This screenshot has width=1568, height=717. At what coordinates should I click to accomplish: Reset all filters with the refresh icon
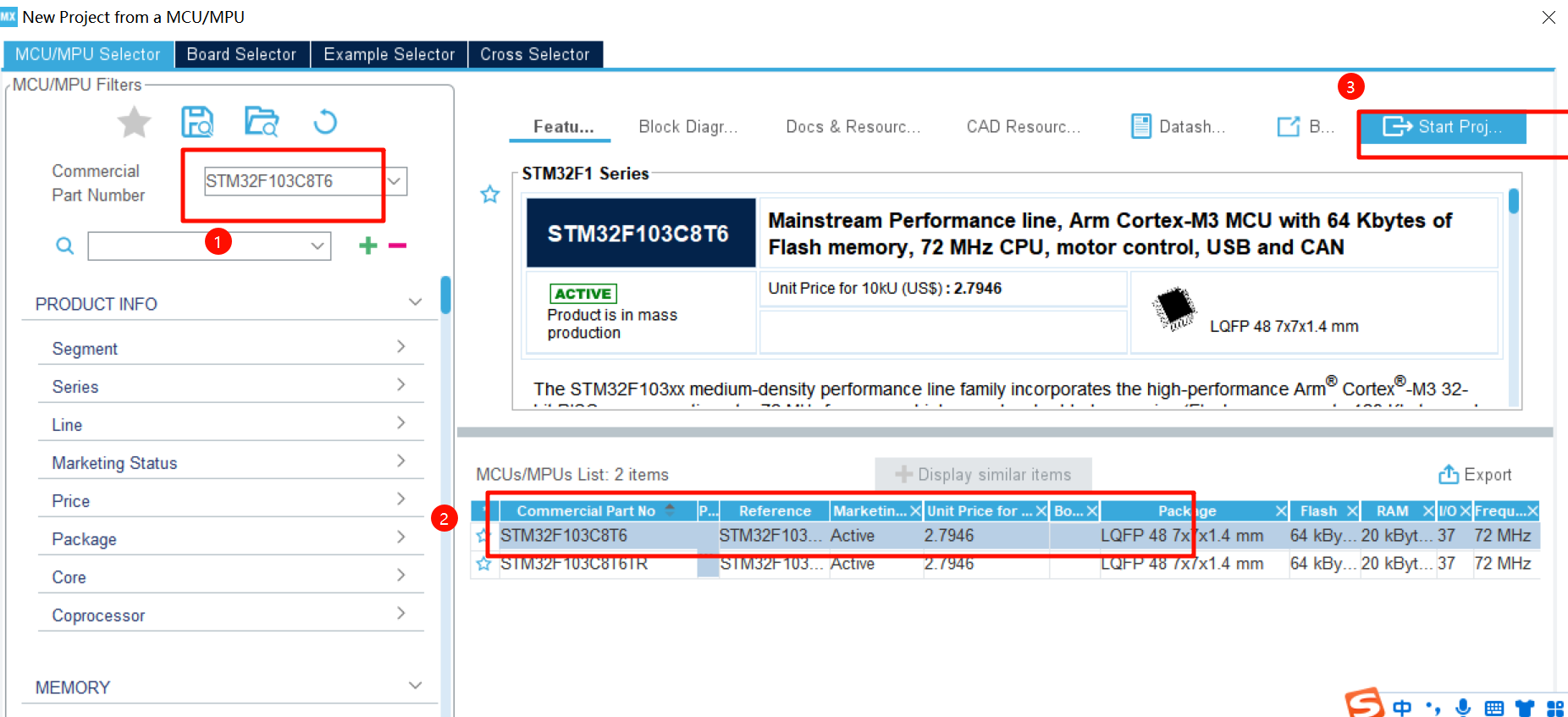325,123
